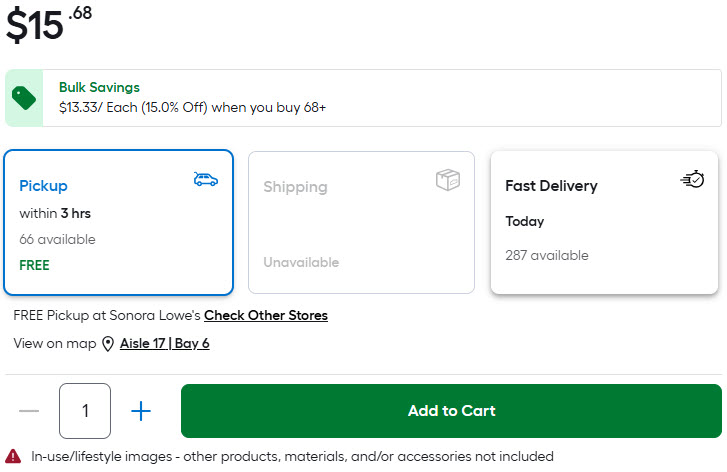Click the fast delivery stopwatch icon
This screenshot has height=472, width=727.
(692, 180)
